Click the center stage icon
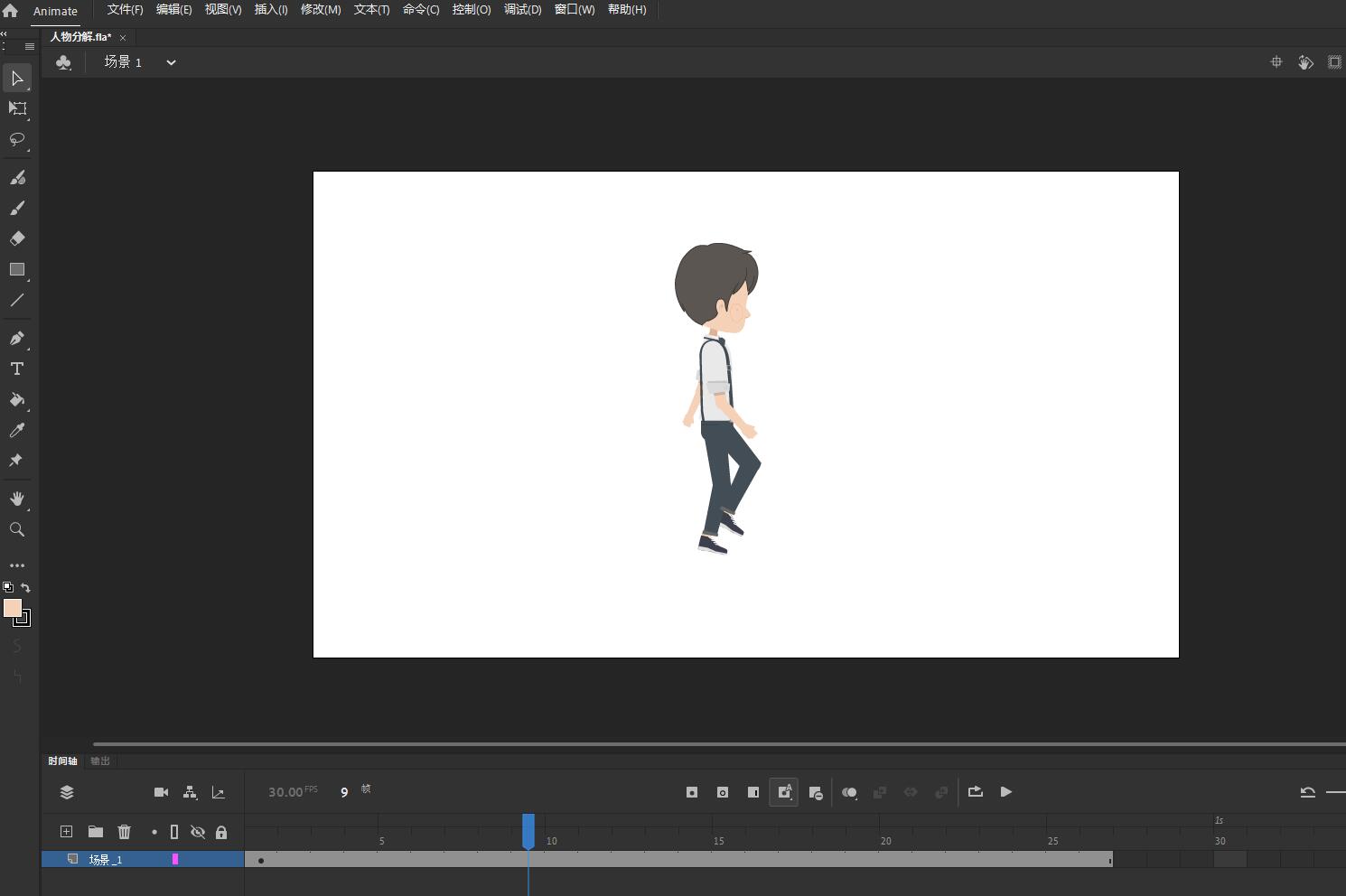Screen dimensions: 1346x896 (1276, 61)
